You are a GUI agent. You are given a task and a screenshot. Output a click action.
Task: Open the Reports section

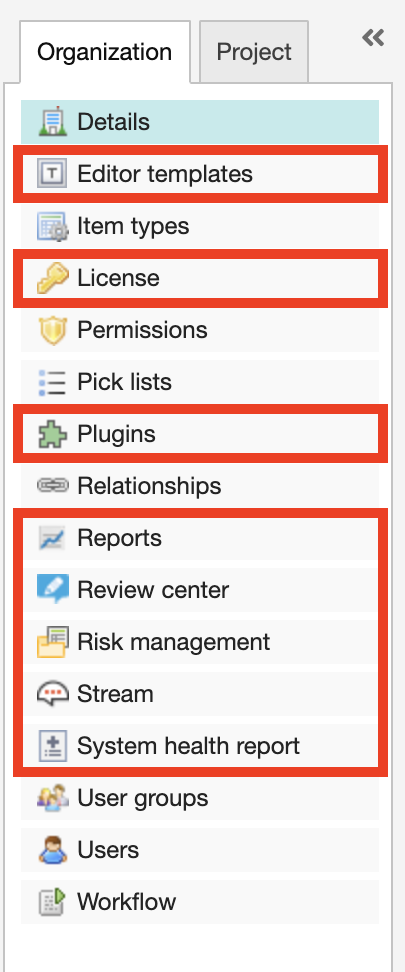click(200, 538)
